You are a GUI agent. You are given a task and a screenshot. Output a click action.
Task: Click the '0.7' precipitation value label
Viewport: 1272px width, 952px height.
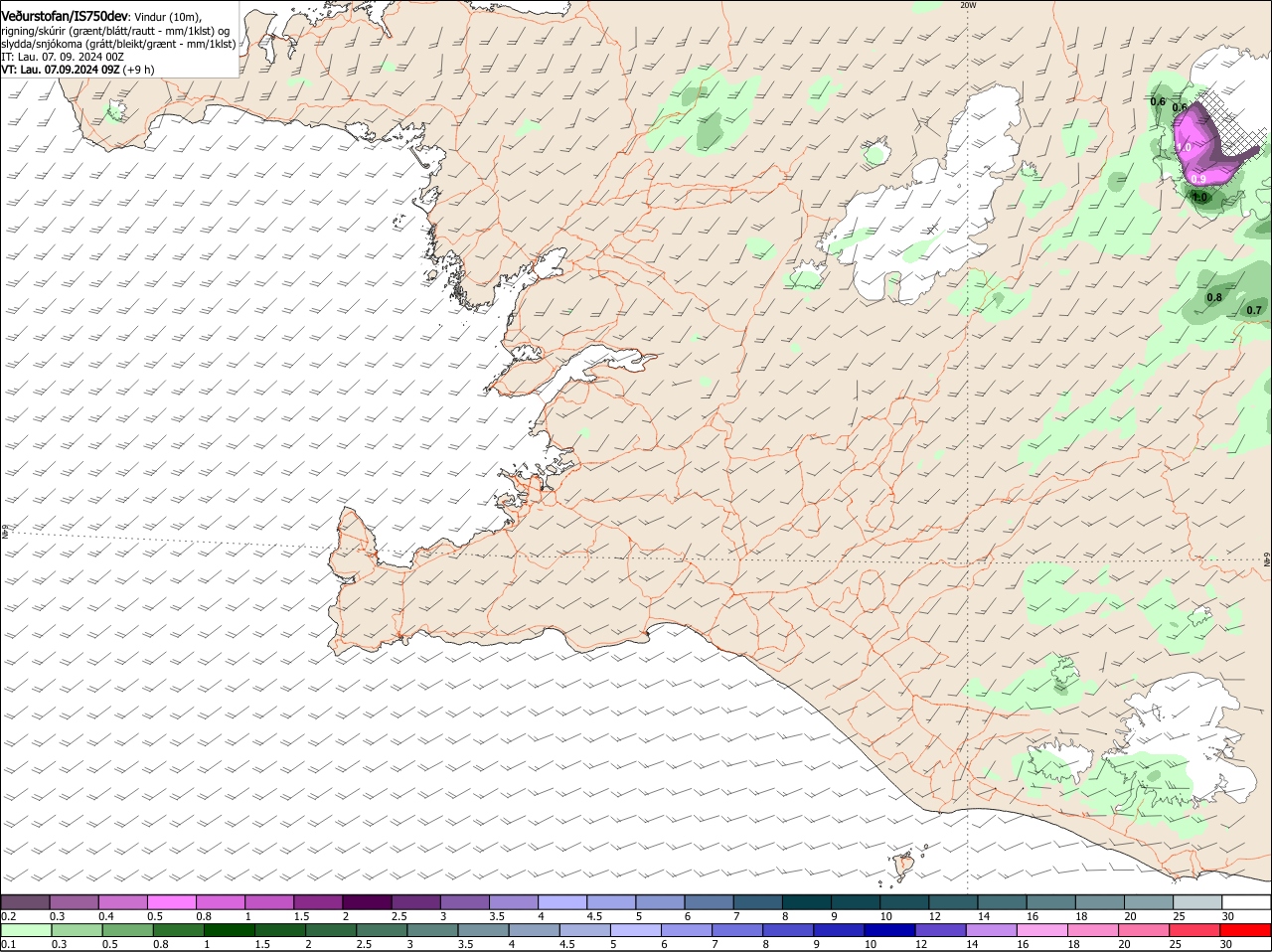point(1254,310)
